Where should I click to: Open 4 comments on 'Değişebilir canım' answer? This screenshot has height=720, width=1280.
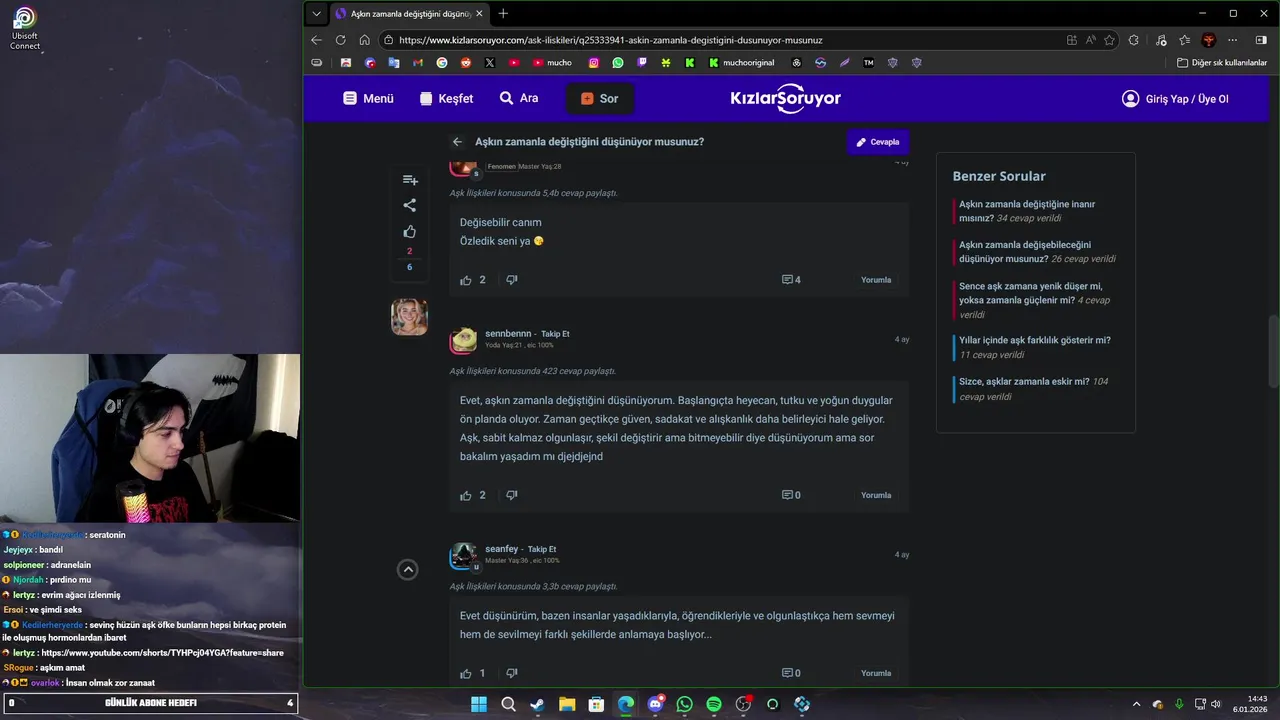click(791, 280)
